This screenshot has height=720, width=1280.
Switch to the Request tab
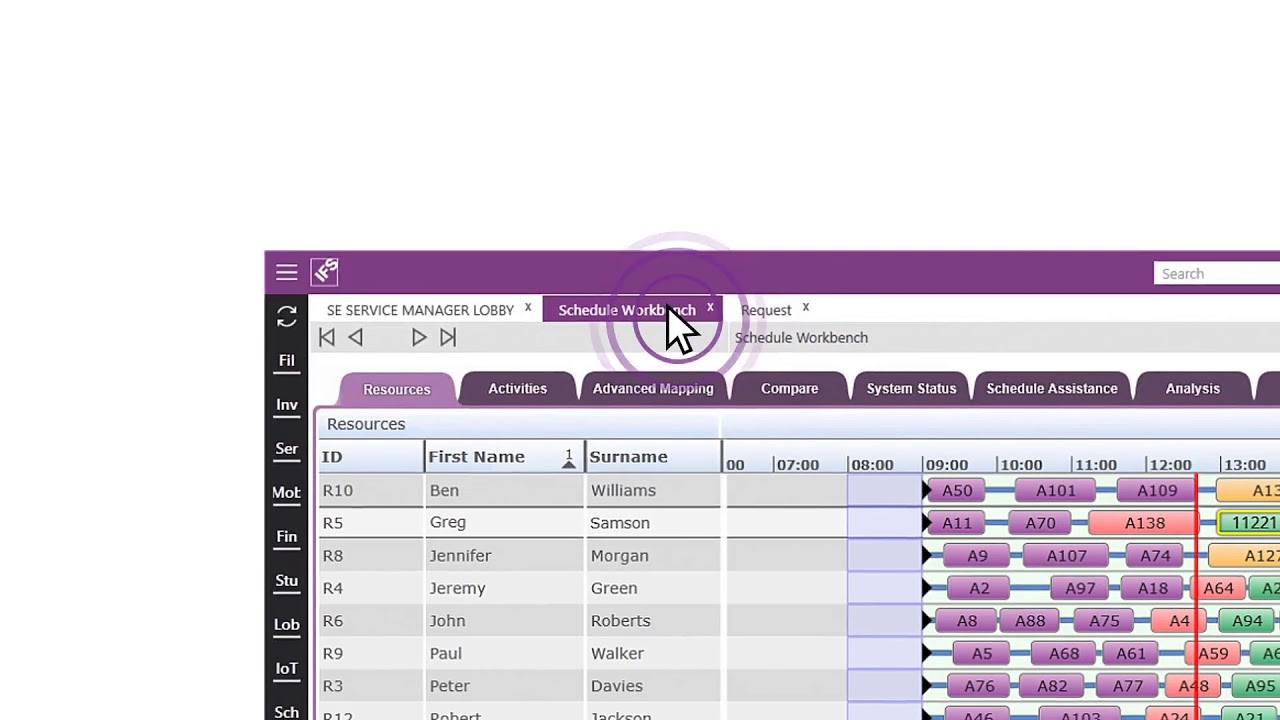[x=766, y=310]
